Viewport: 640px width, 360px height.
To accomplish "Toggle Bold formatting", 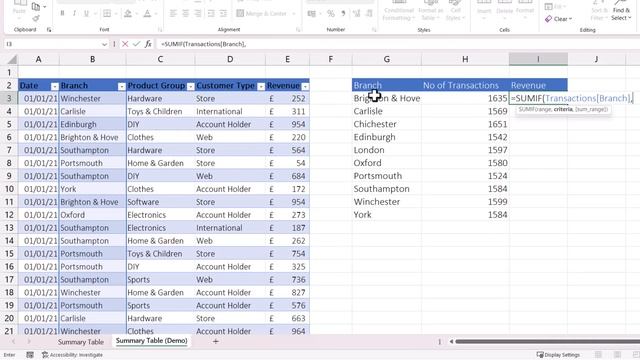I will point(62,13).
